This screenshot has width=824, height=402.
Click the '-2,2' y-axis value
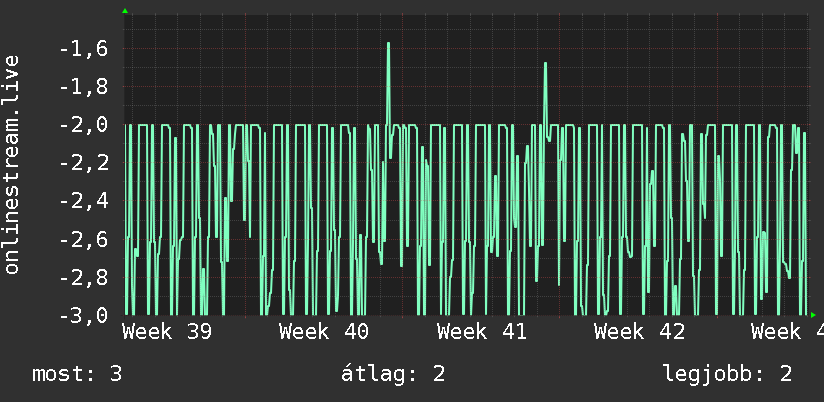(x=84, y=163)
